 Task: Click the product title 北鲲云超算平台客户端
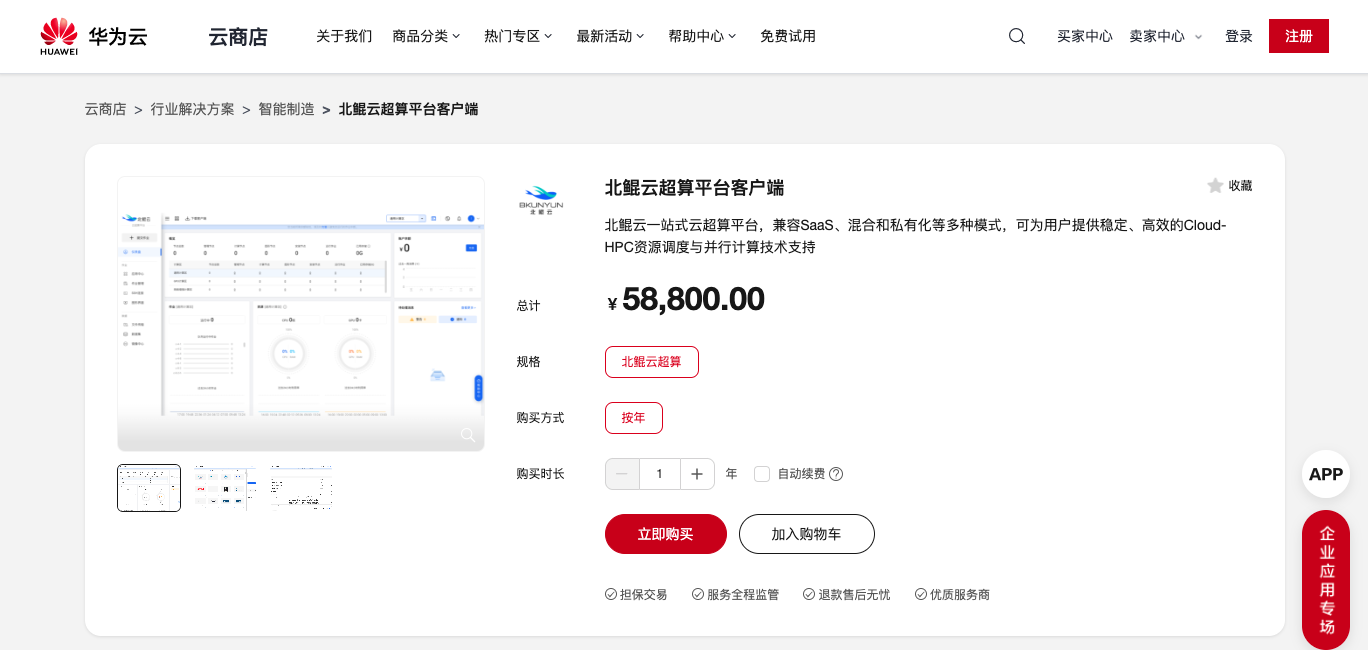click(x=694, y=188)
